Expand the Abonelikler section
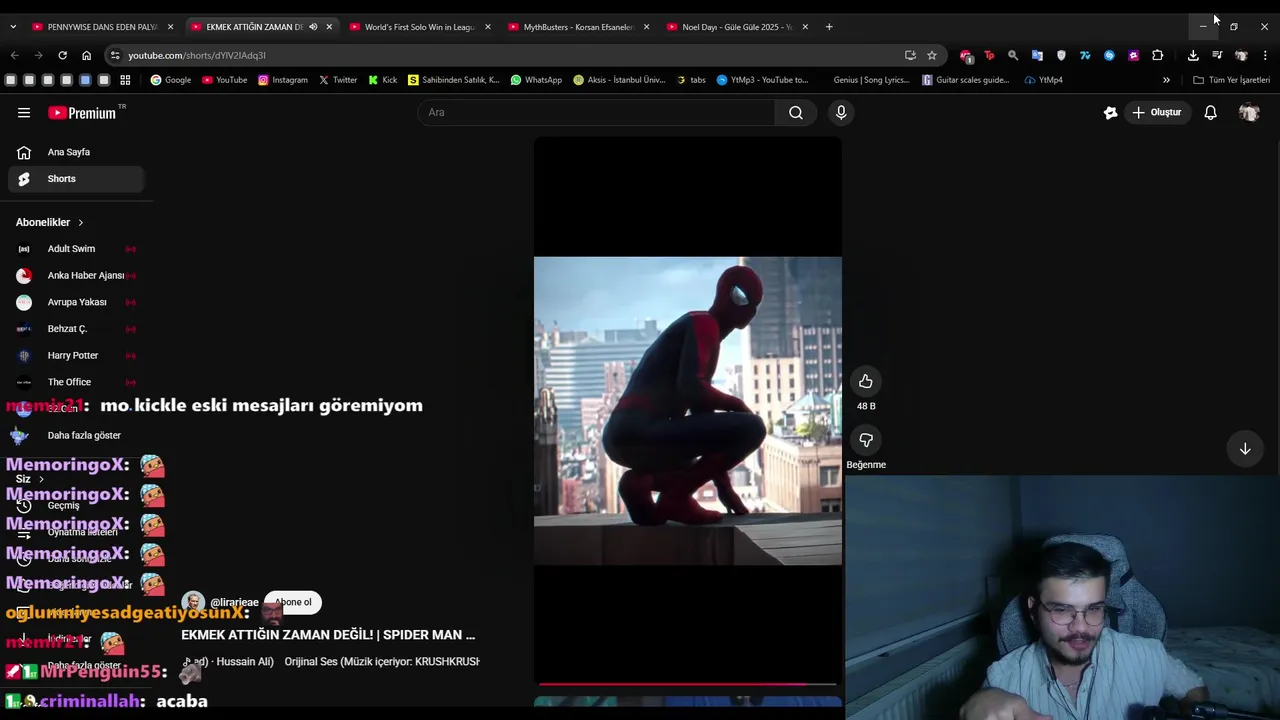 [49, 222]
